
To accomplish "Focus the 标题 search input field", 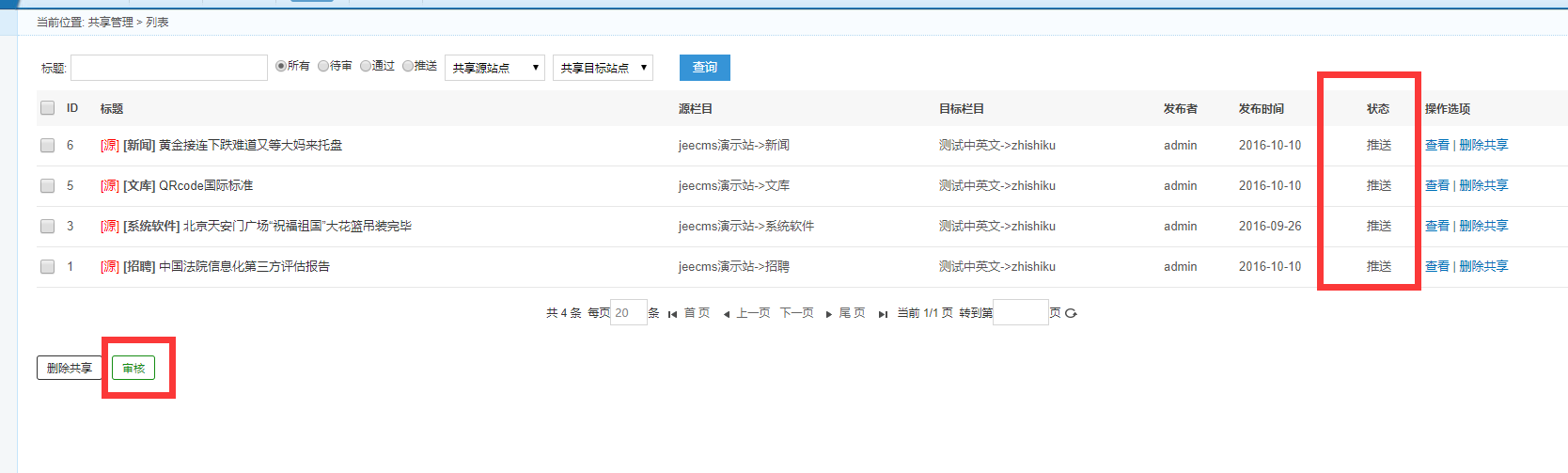I will pyautogui.click(x=169, y=68).
